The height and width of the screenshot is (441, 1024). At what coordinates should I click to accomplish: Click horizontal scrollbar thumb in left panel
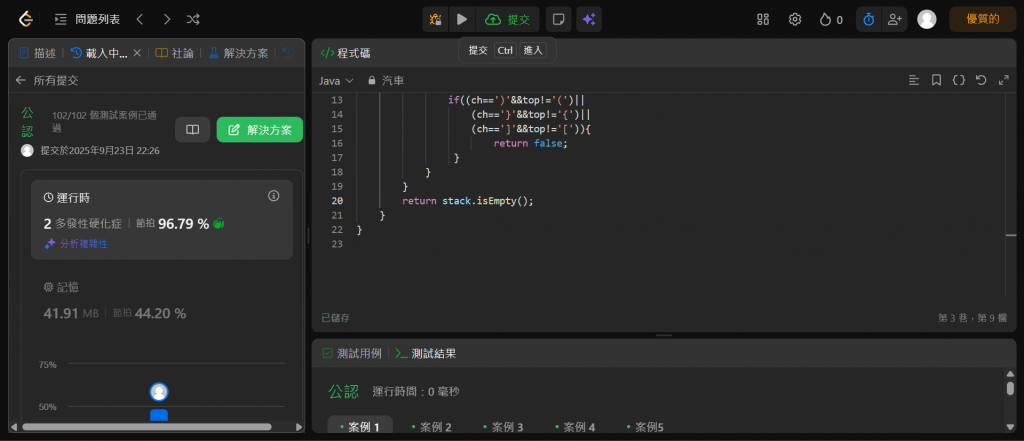tap(146, 427)
